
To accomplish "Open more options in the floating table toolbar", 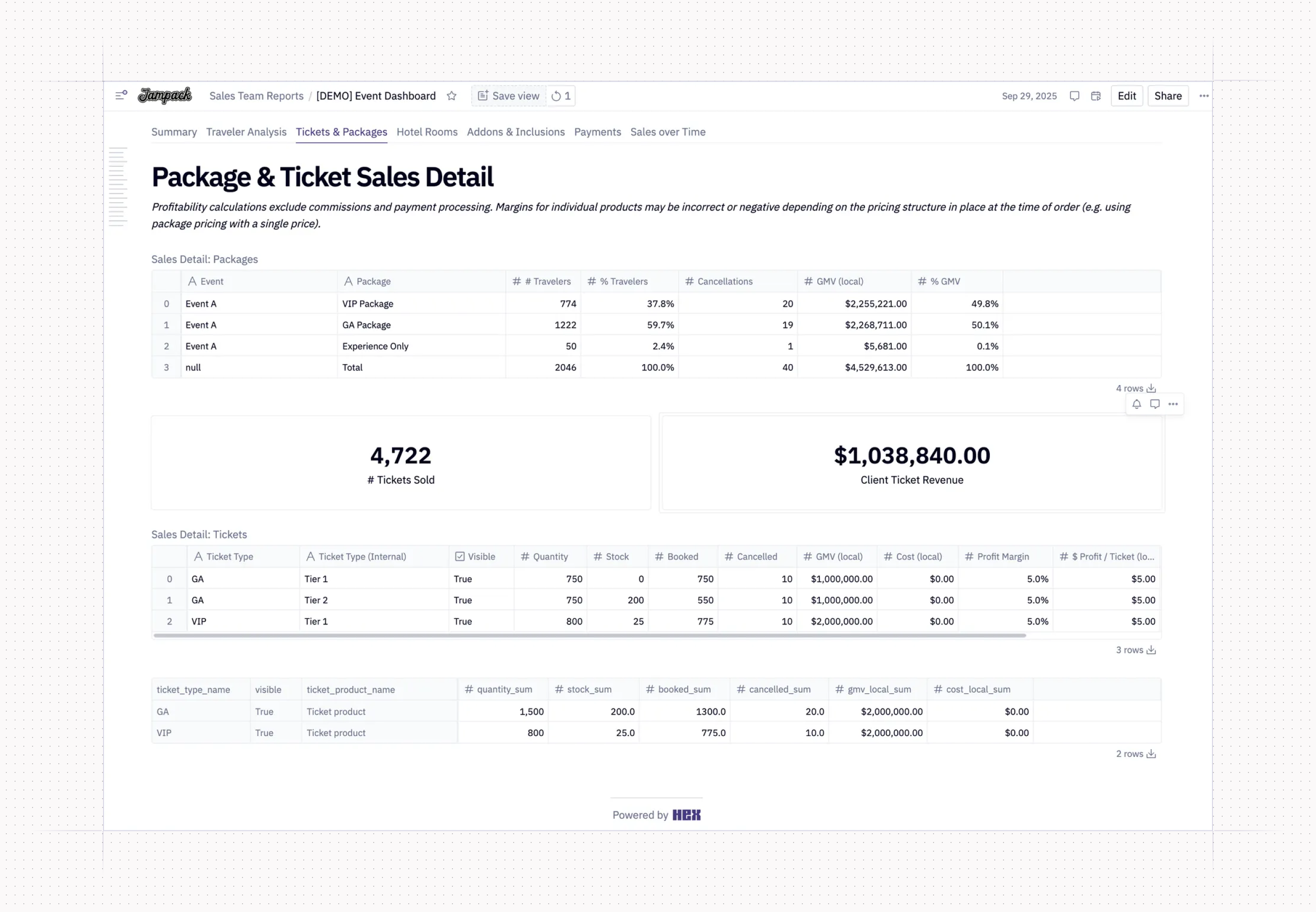I will (x=1173, y=404).
